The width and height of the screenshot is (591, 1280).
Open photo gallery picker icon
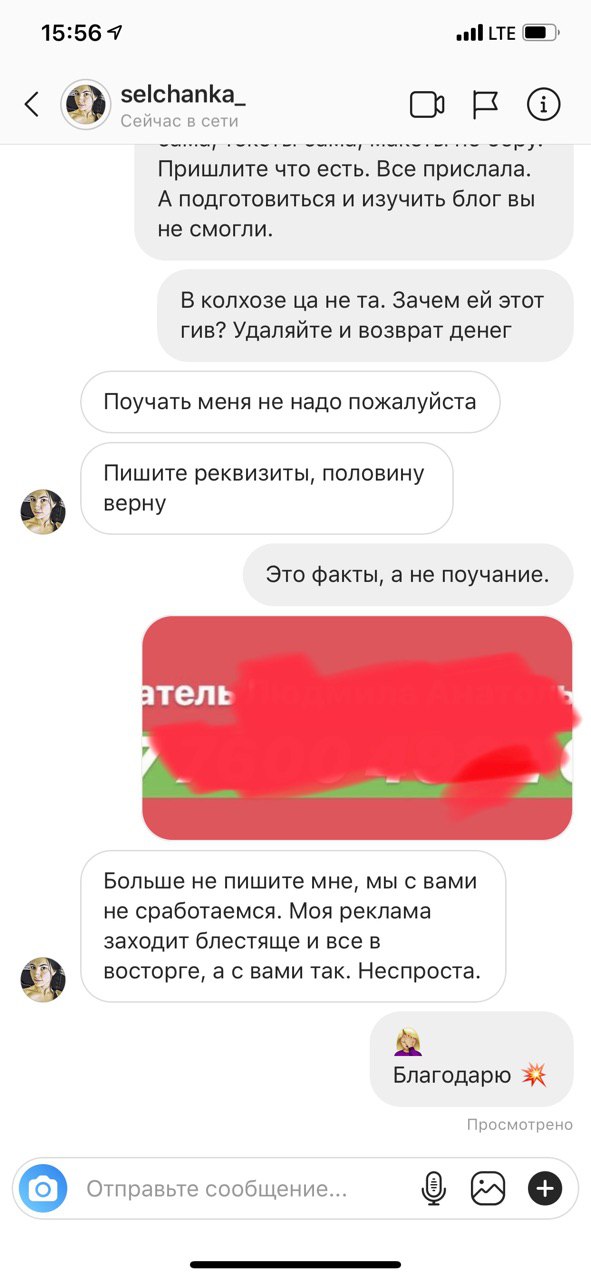[x=488, y=1188]
